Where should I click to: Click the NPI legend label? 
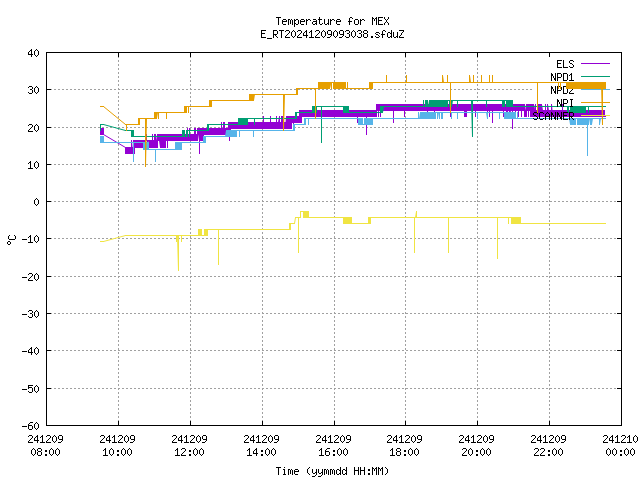click(x=565, y=103)
